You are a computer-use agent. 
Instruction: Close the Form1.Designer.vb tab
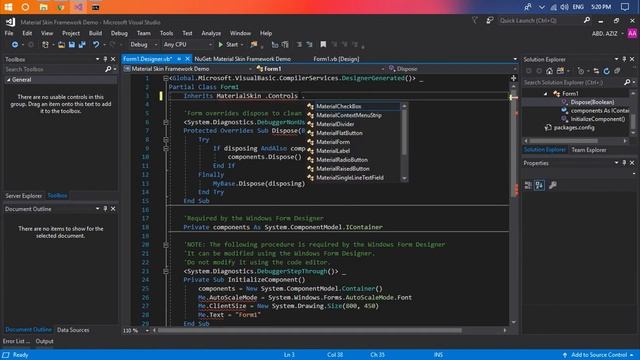pos(187,59)
